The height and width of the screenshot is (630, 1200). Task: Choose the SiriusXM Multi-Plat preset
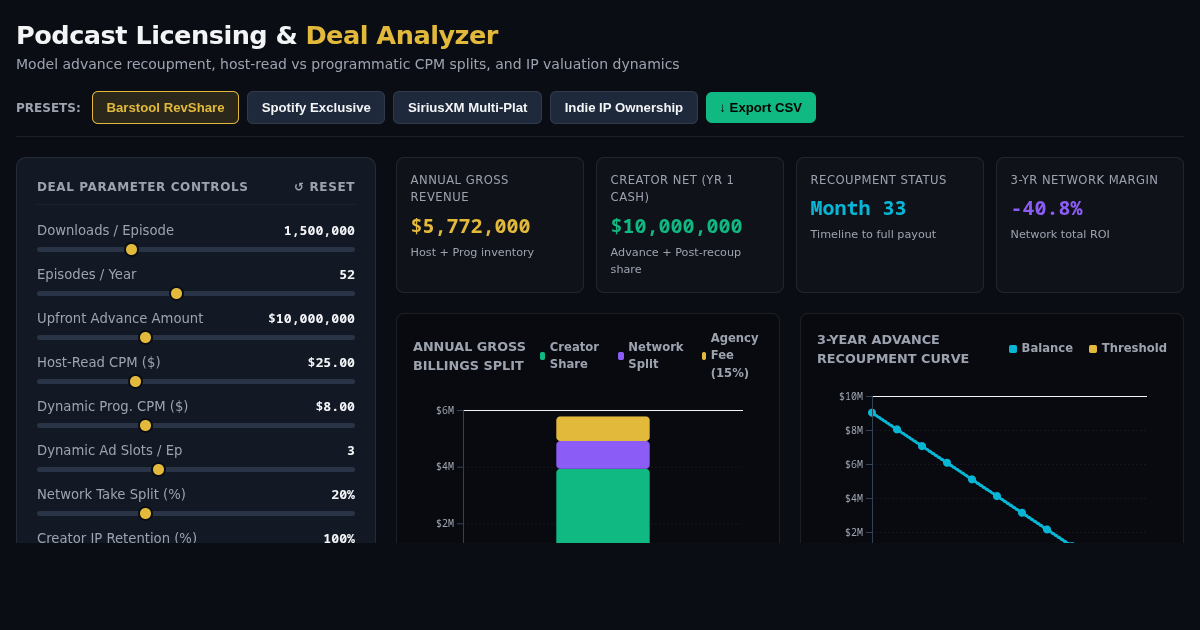coord(467,107)
